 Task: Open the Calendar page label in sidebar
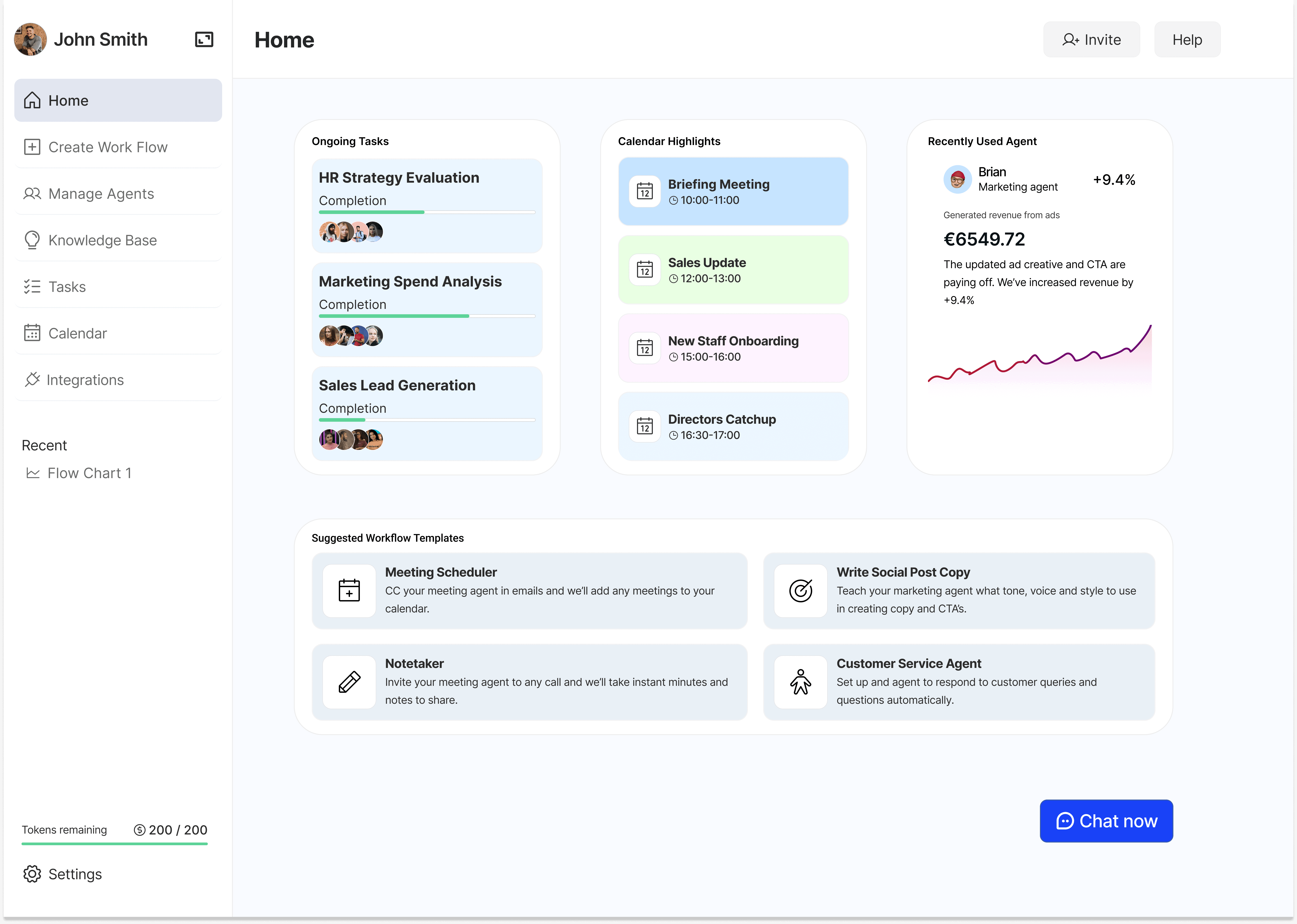pyautogui.click(x=77, y=334)
